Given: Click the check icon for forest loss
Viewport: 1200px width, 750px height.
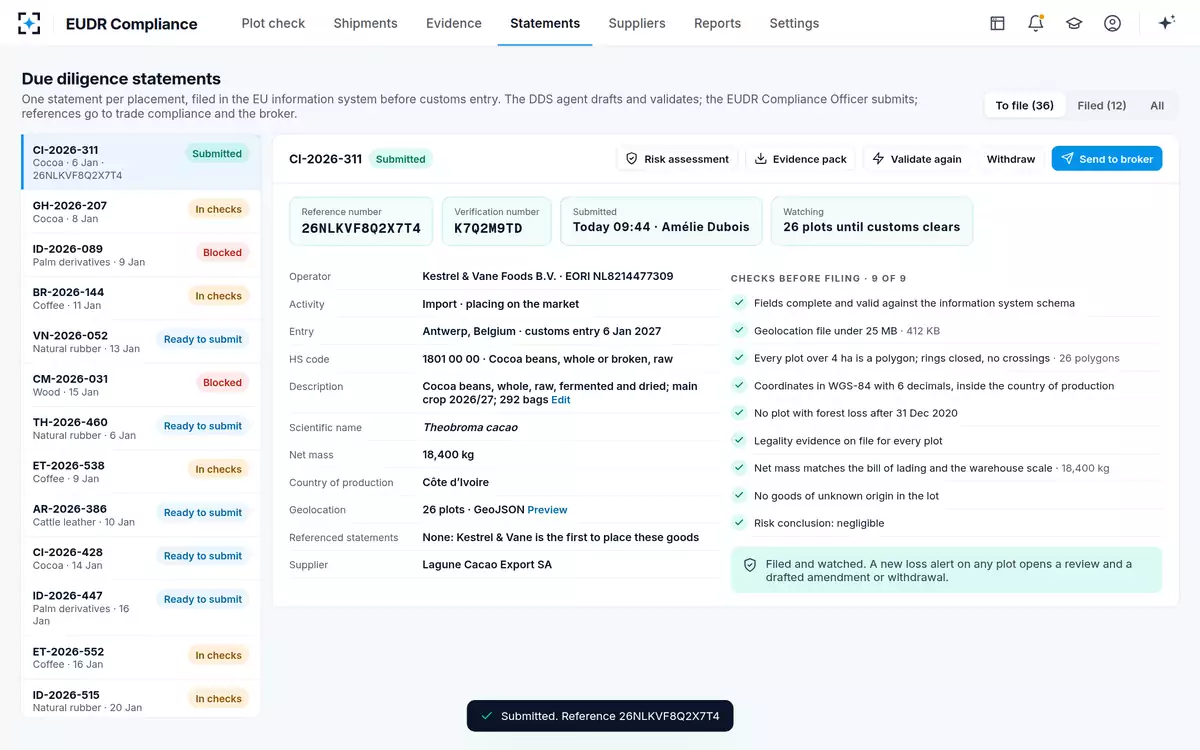Looking at the screenshot, I should coord(739,412).
